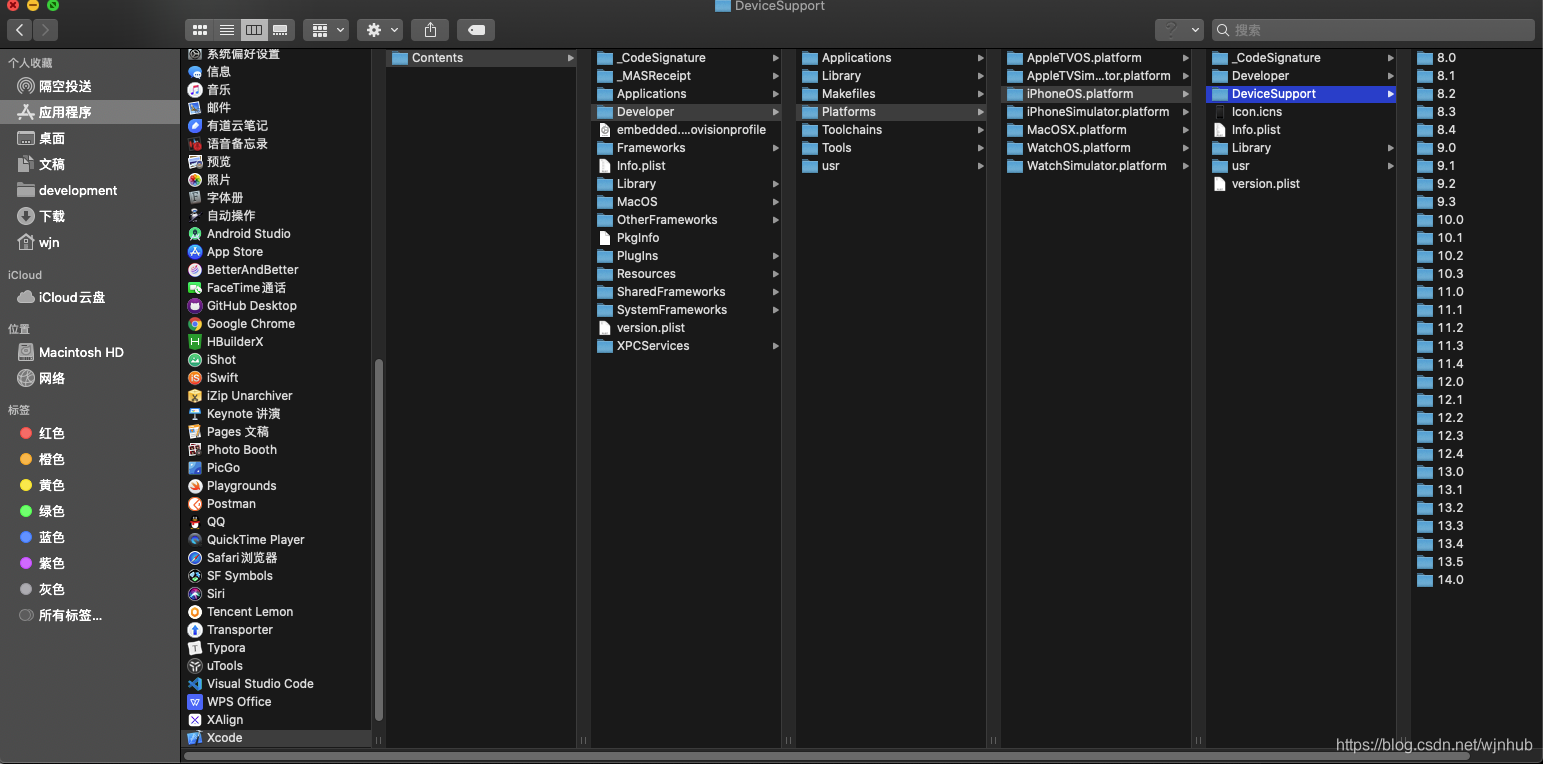Open the gear action menu
Screen dimensions: 1543x764
pyautogui.click(x=380, y=30)
